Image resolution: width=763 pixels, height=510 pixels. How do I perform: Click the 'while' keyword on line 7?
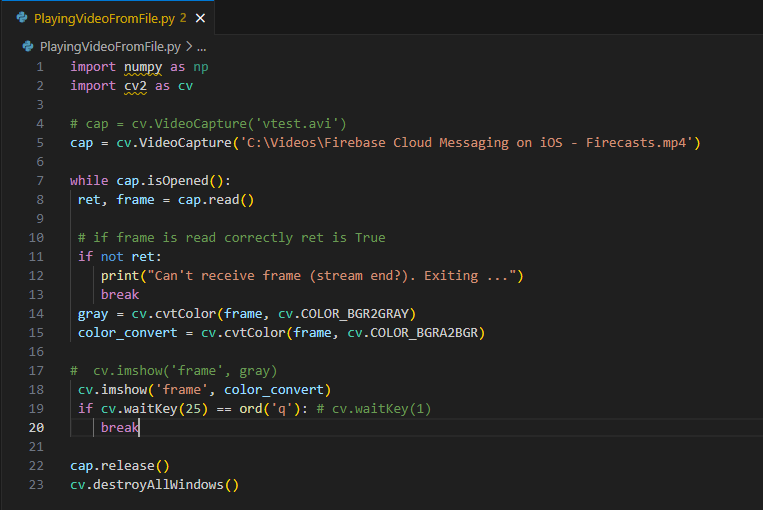pyautogui.click(x=89, y=181)
